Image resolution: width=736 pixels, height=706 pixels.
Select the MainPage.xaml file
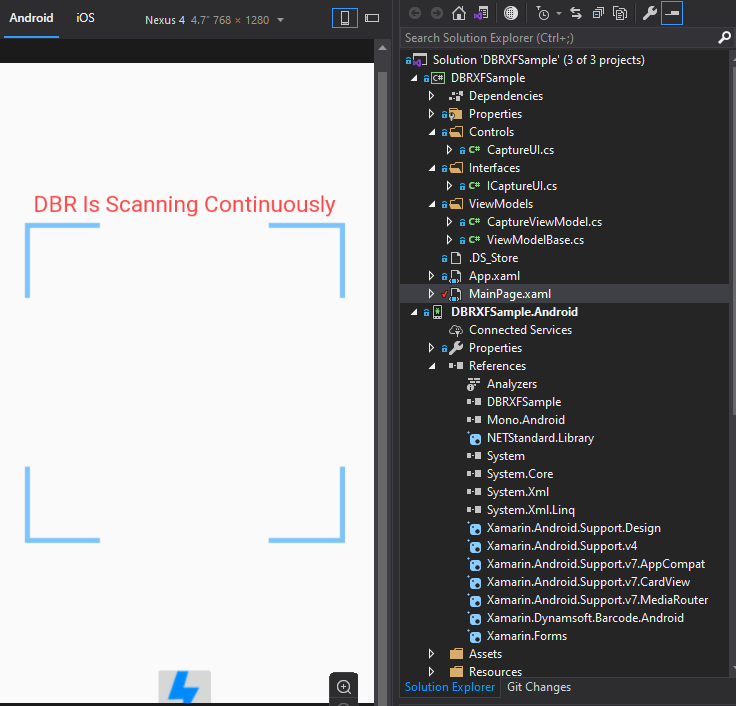point(509,294)
